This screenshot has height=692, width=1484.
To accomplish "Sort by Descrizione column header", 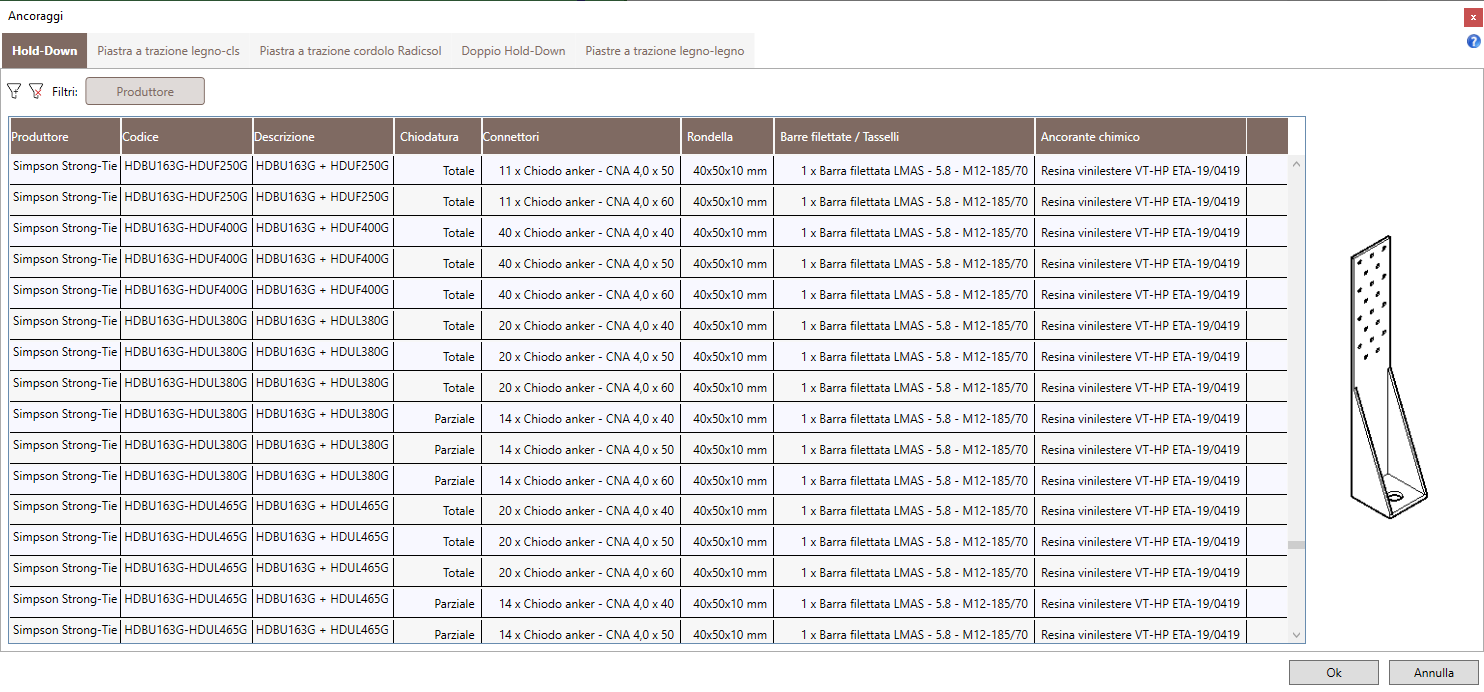I will tap(323, 136).
